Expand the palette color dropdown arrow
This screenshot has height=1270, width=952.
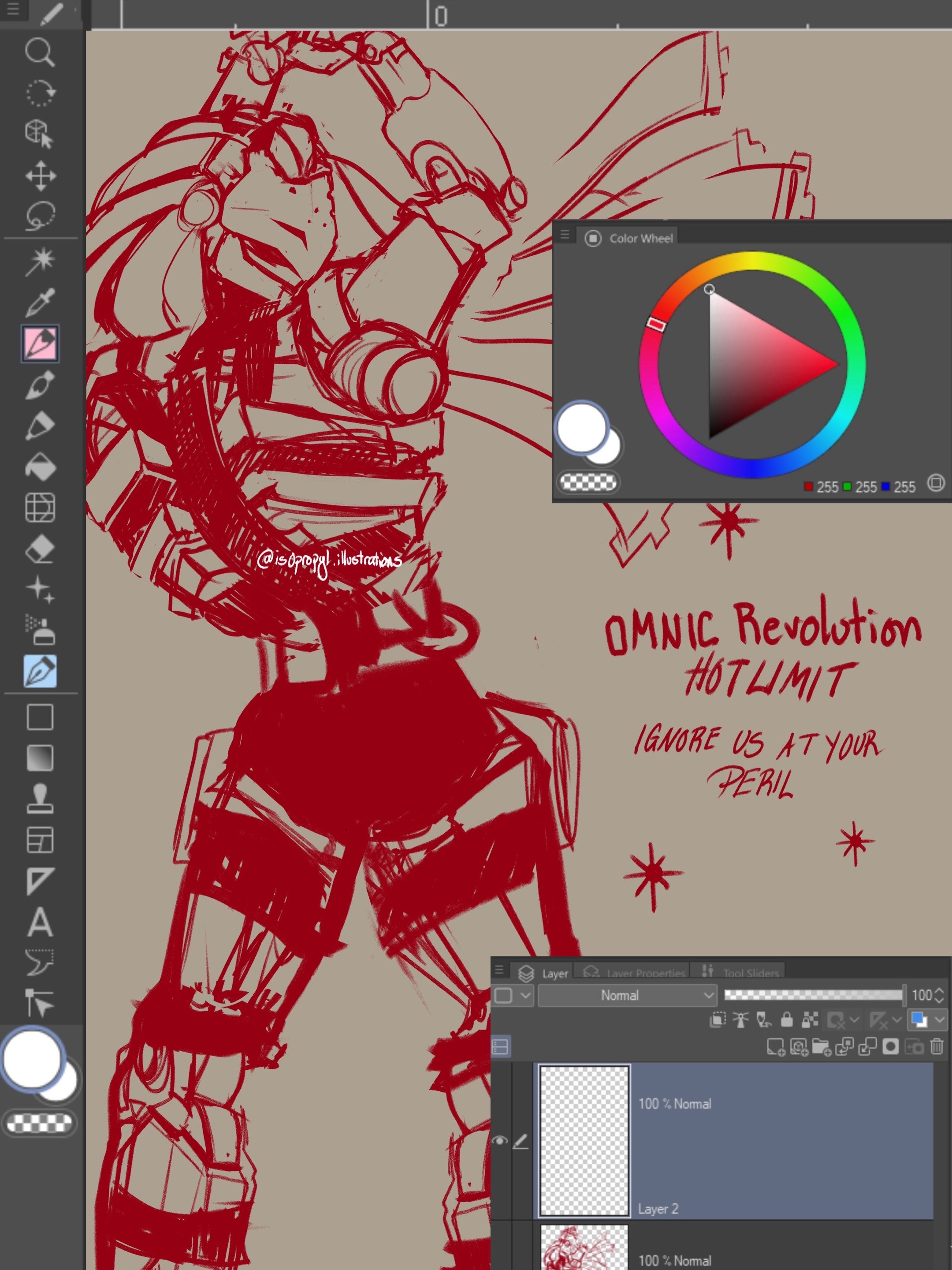pos(526,995)
